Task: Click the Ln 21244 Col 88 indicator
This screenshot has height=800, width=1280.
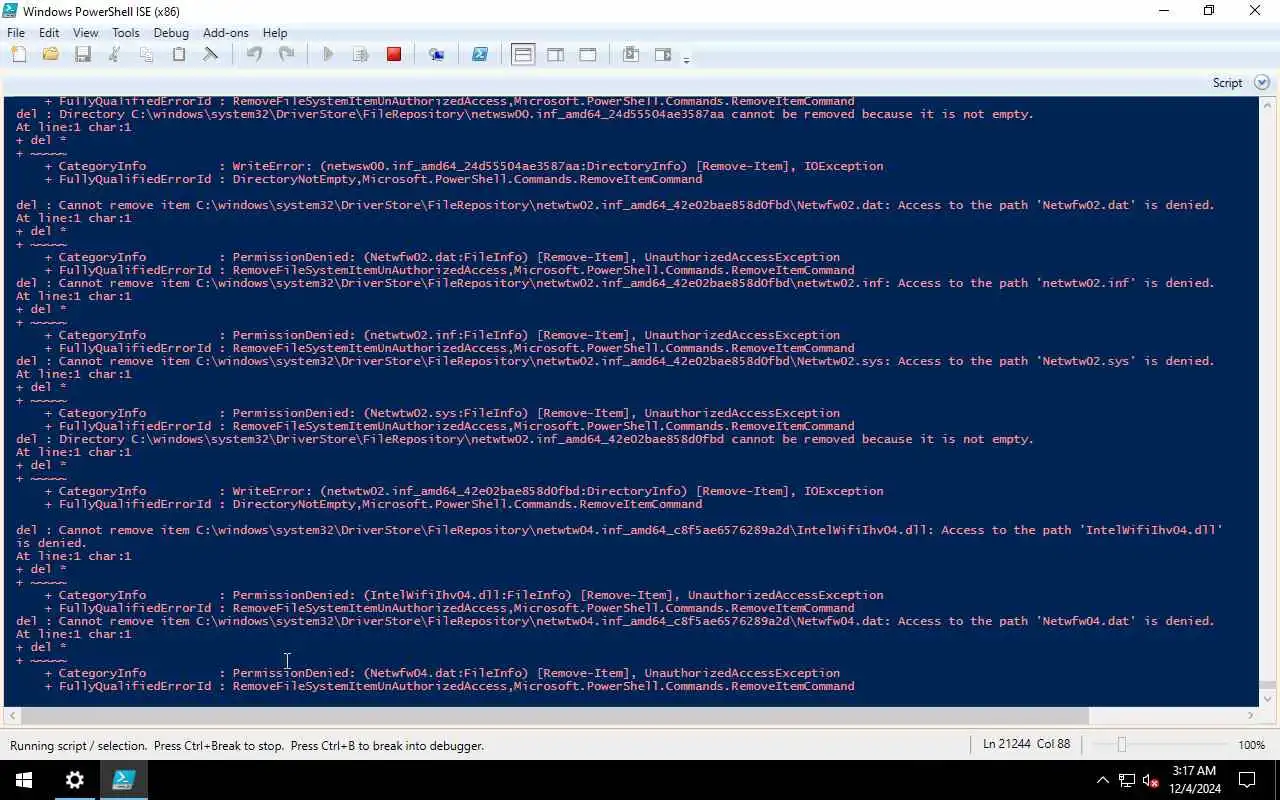Action: coord(1026,744)
